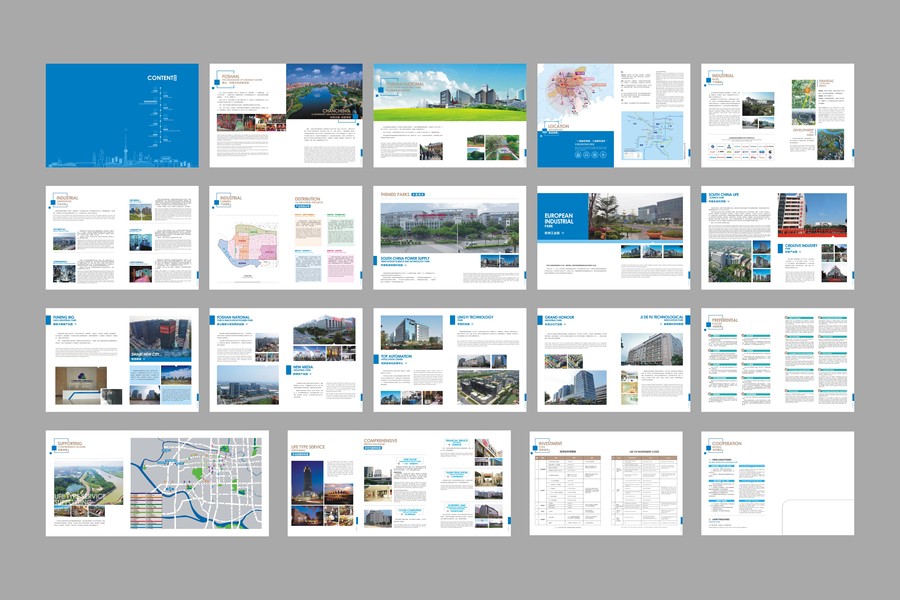Click the 'DISTRIBUTION' heading text

click(x=308, y=199)
